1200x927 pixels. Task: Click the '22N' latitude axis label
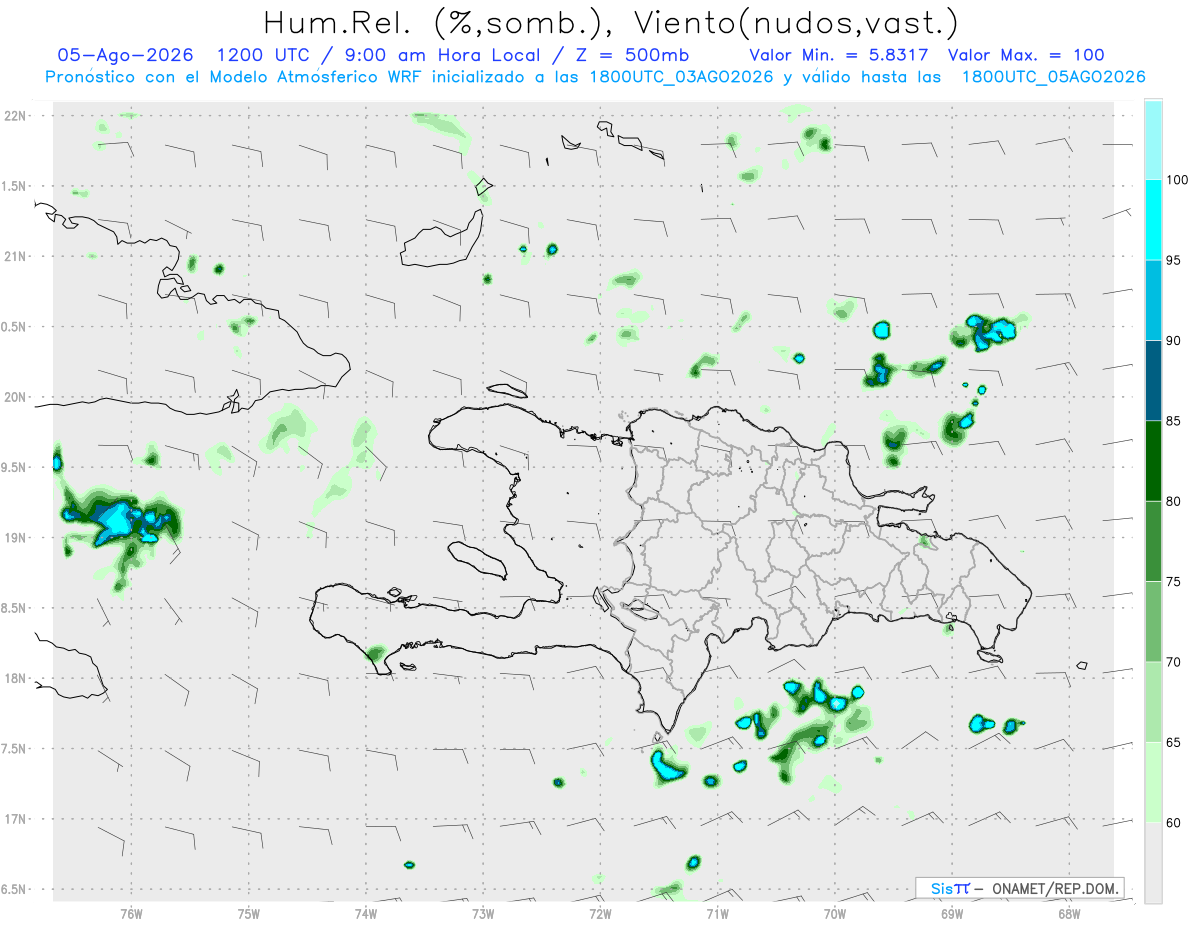14,116
